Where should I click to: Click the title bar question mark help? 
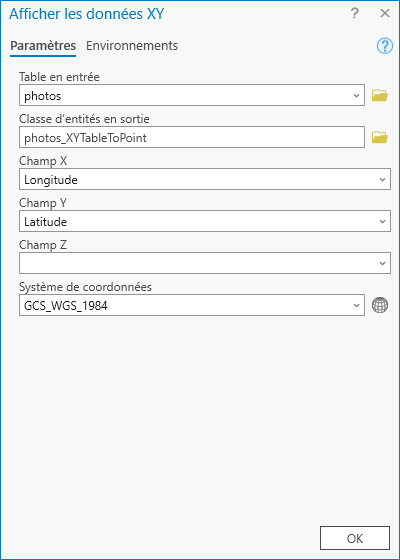(354, 13)
